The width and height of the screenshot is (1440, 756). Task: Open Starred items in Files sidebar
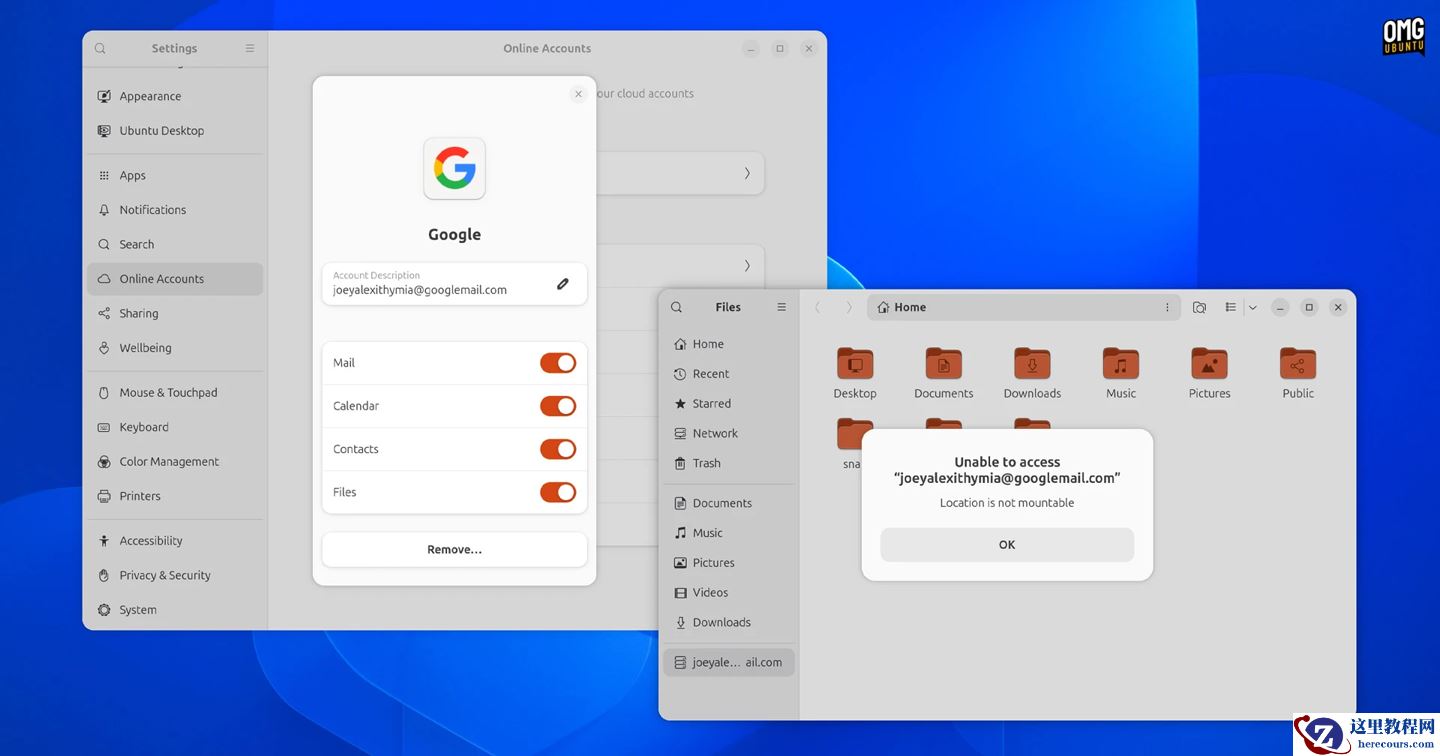[x=710, y=403]
